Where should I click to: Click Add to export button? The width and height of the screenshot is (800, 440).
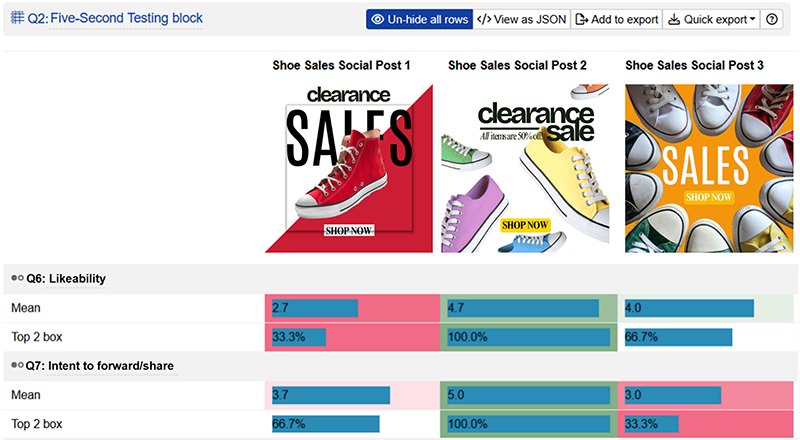pos(616,19)
